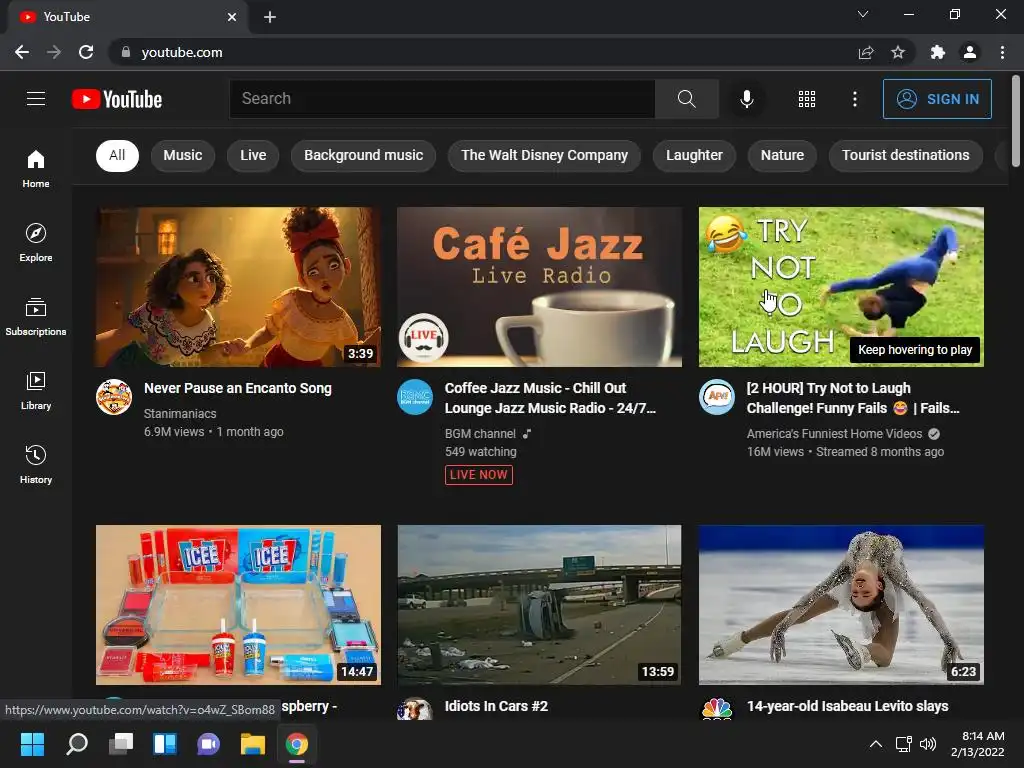Open the Chrome tab search dropdown
Viewport: 1024px width, 768px height.
tap(863, 14)
